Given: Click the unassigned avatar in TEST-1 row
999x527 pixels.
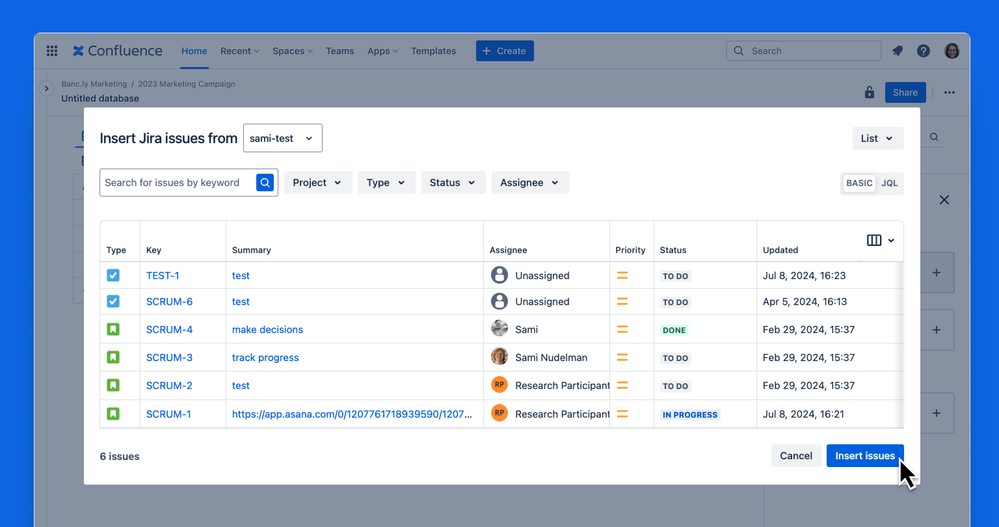Looking at the screenshot, I should coord(500,275).
